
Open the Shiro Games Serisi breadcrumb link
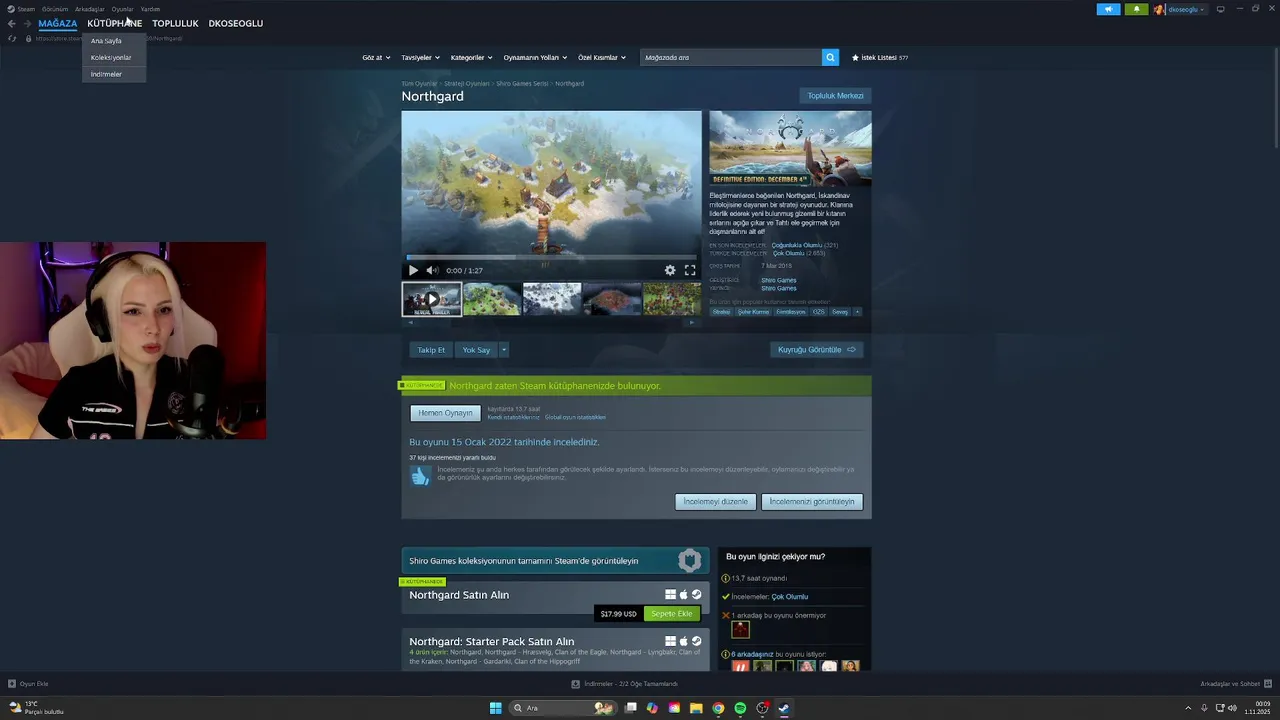(522, 84)
